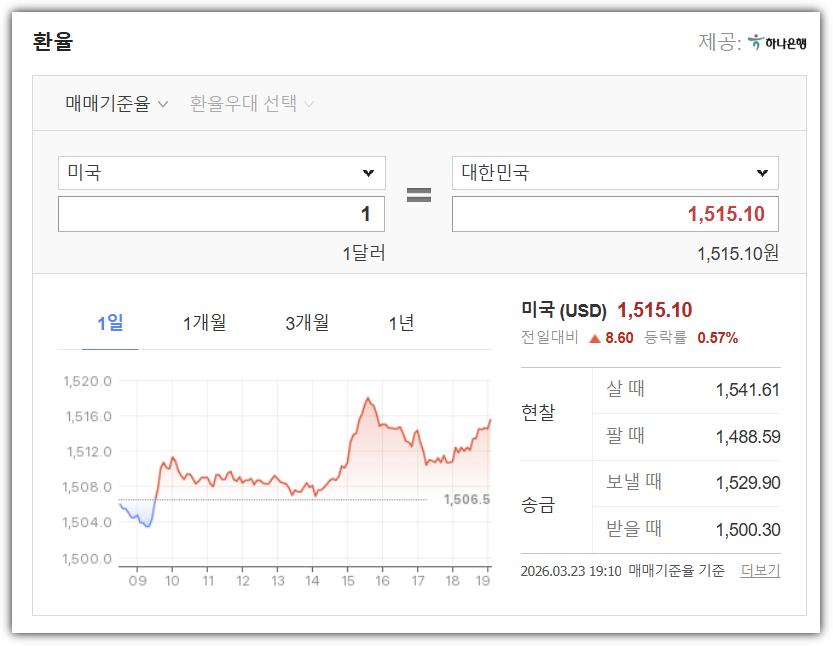Click the dollar amount input field showing 1
Image resolution: width=833 pixels, height=646 pixels.
point(220,213)
